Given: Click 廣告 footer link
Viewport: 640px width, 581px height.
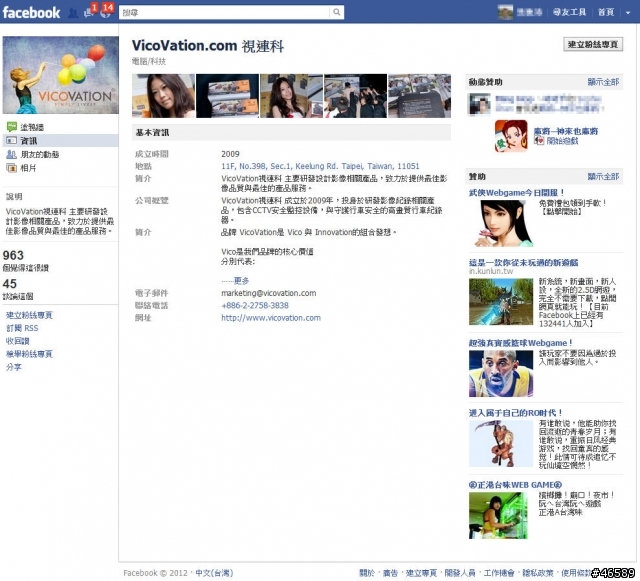Looking at the screenshot, I should 390,573.
